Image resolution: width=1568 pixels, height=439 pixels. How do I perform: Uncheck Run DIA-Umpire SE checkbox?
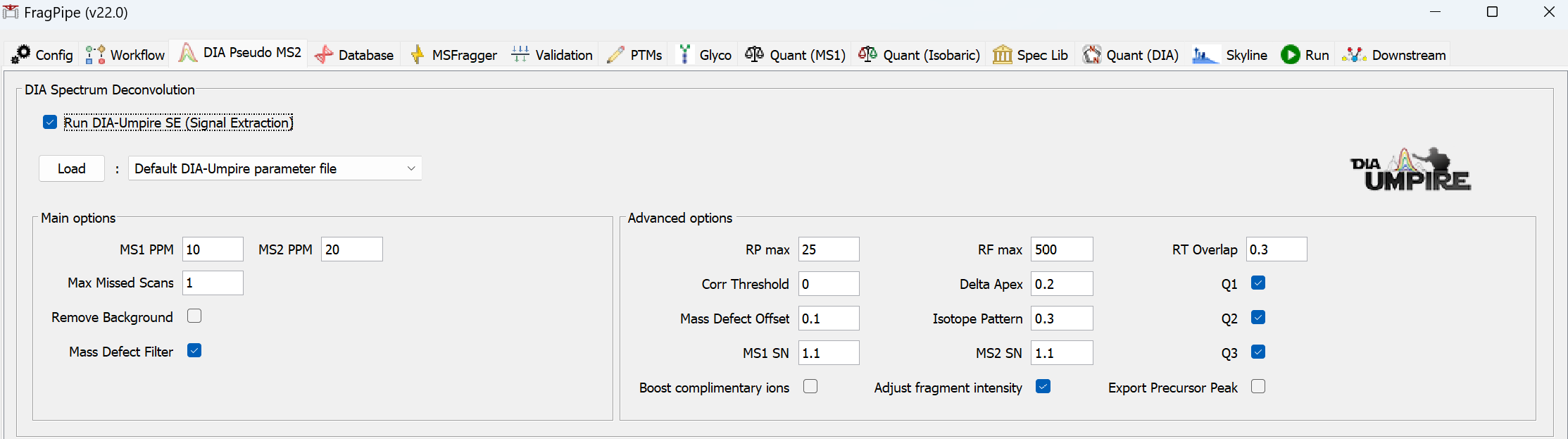tap(50, 122)
